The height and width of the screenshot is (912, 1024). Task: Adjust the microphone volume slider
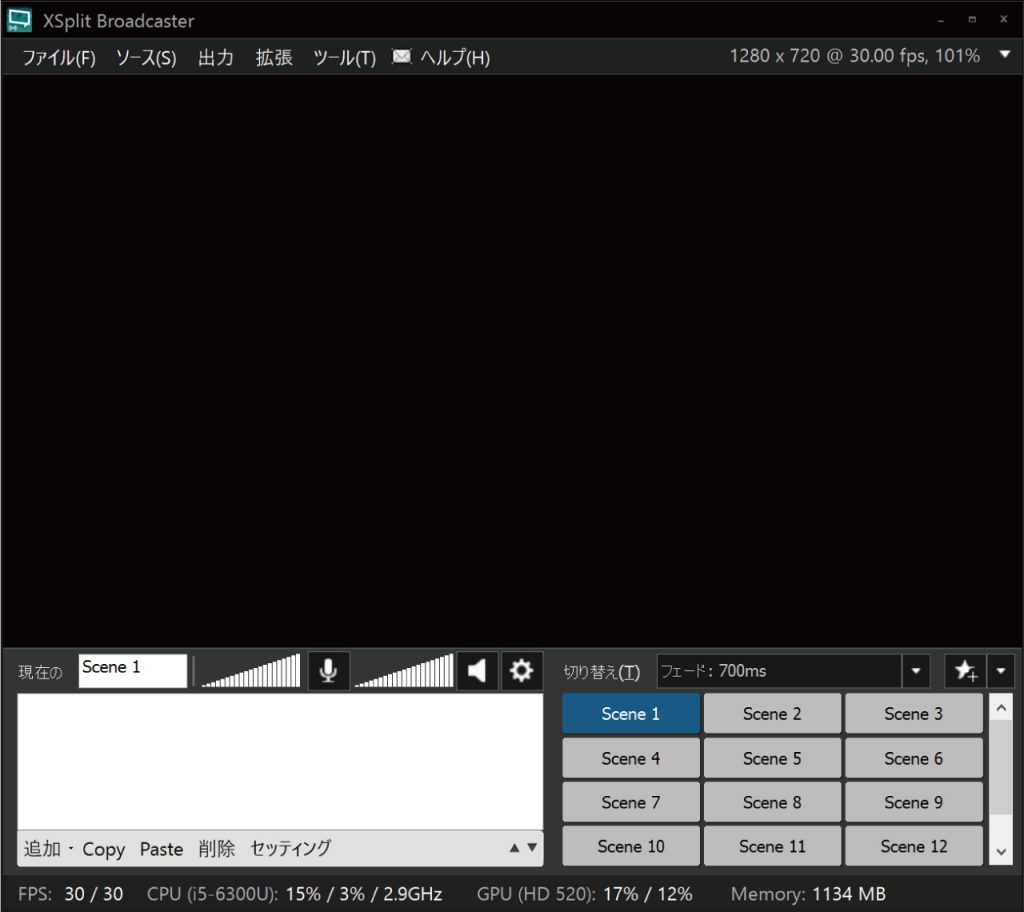coord(248,670)
